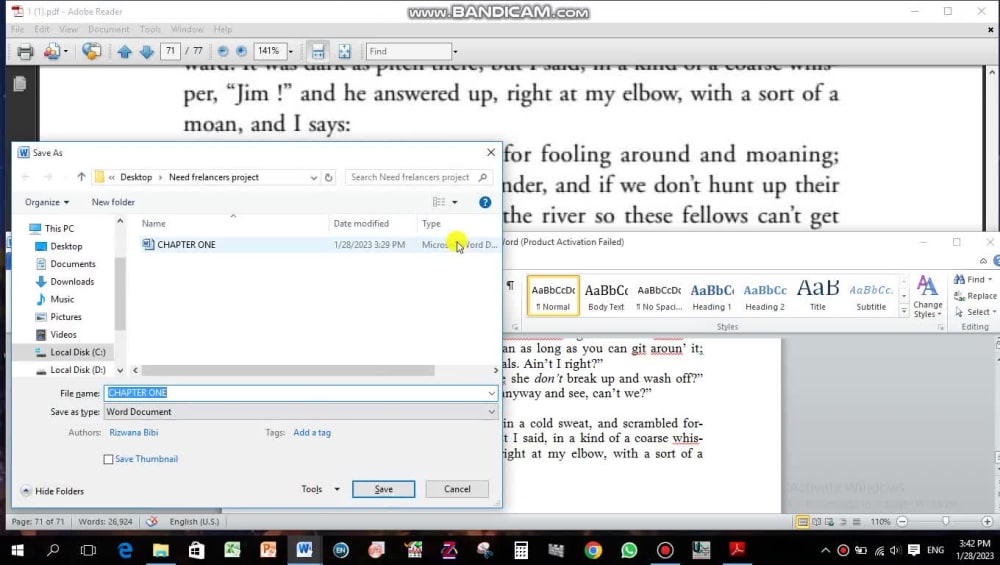
Task: Click the Rizwana Bibi author link
Action: click(x=133, y=432)
